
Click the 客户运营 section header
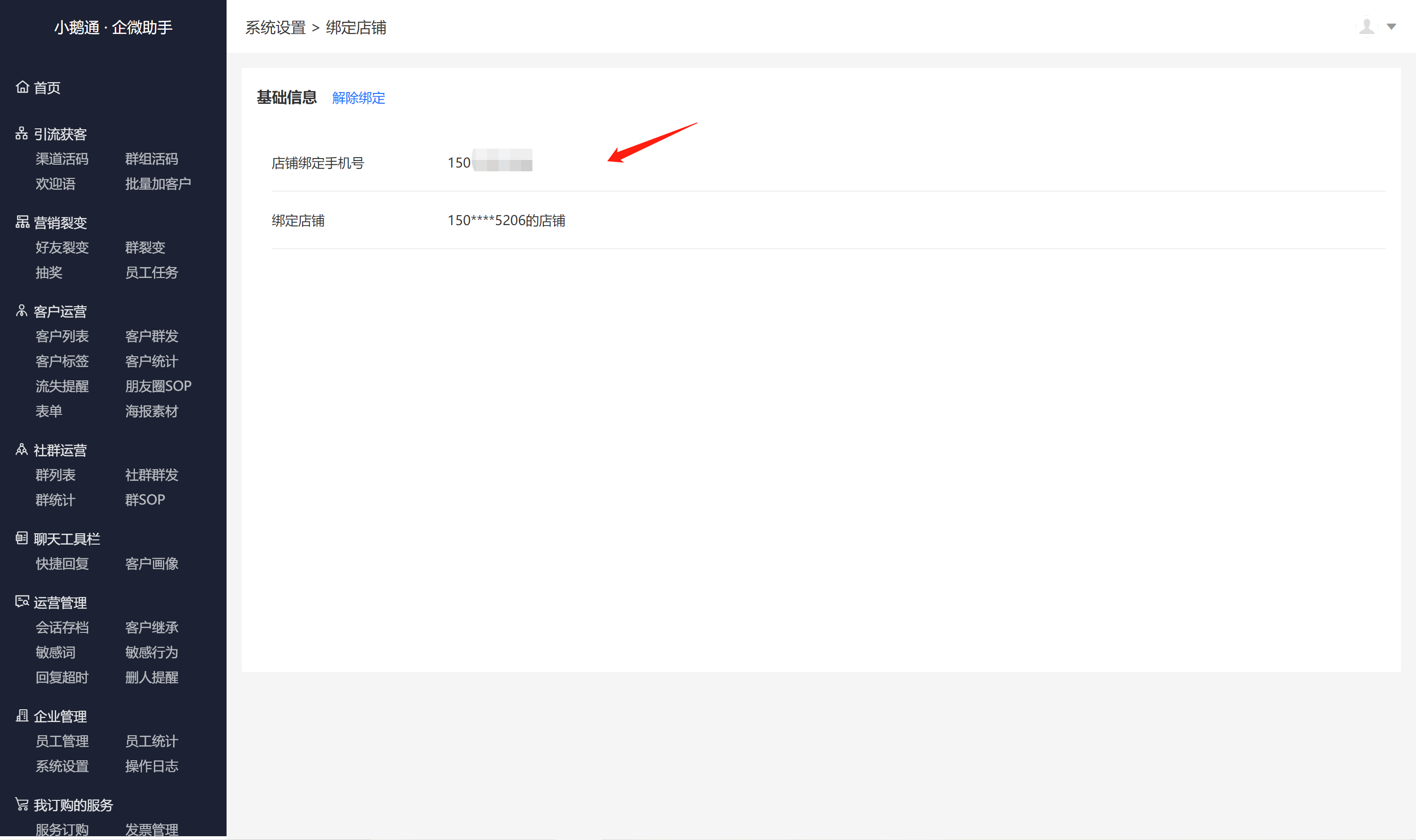pyautogui.click(x=60, y=312)
